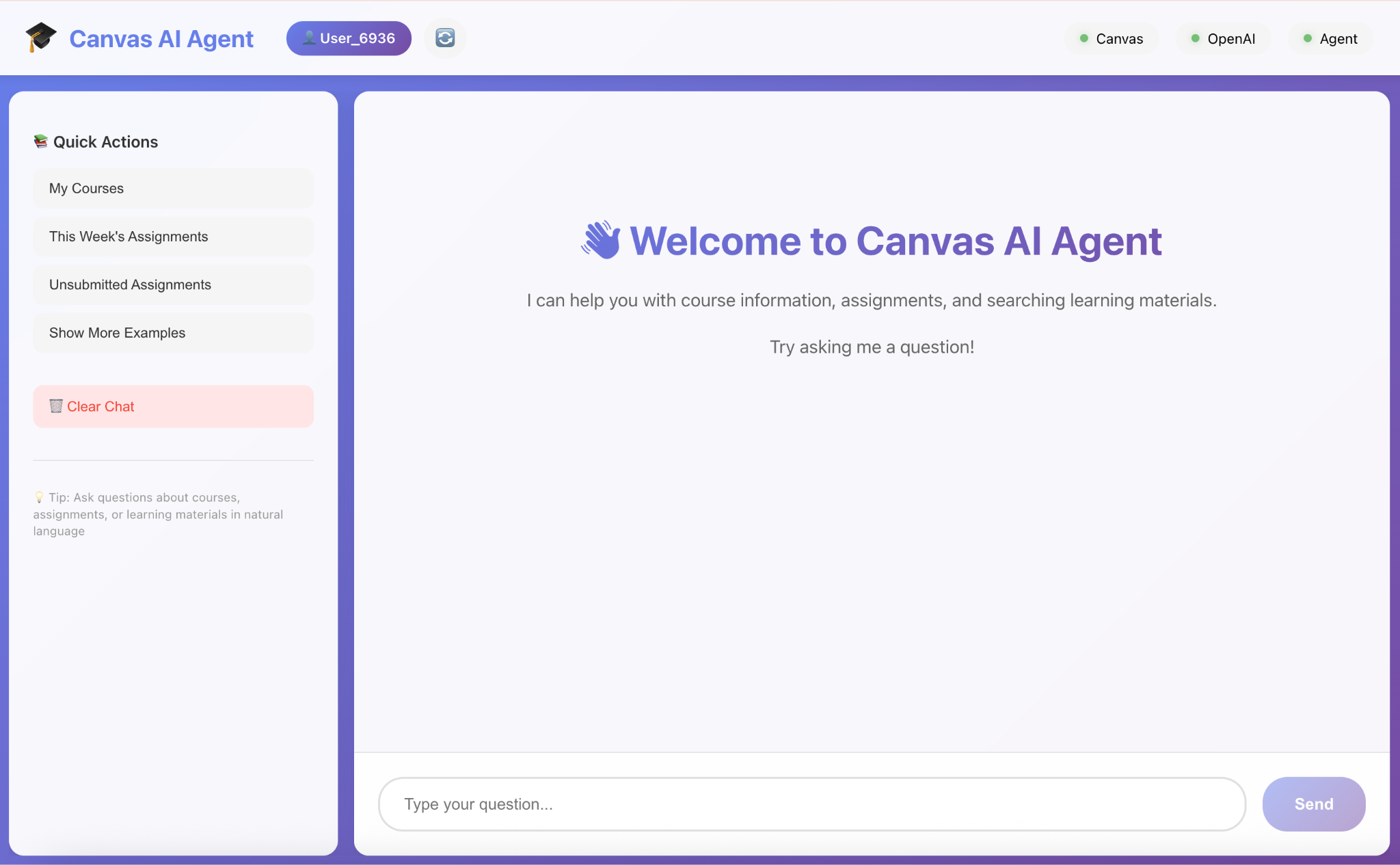Click the green Canvas status dot
Image resolution: width=1400 pixels, height=865 pixels.
(1083, 38)
